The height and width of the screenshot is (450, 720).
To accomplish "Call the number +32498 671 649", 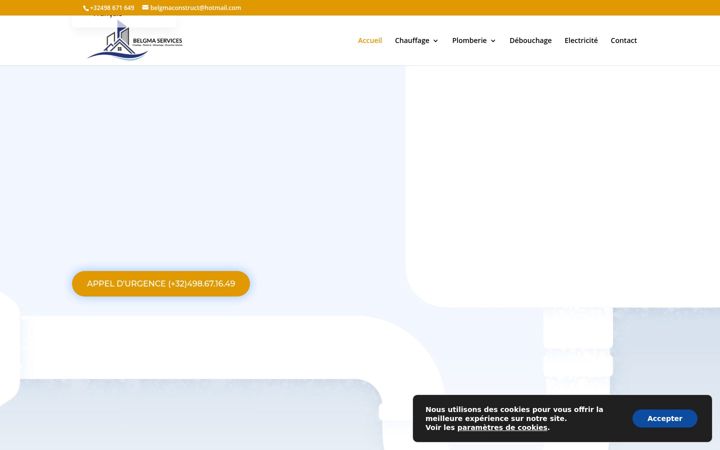I will 112,8.
